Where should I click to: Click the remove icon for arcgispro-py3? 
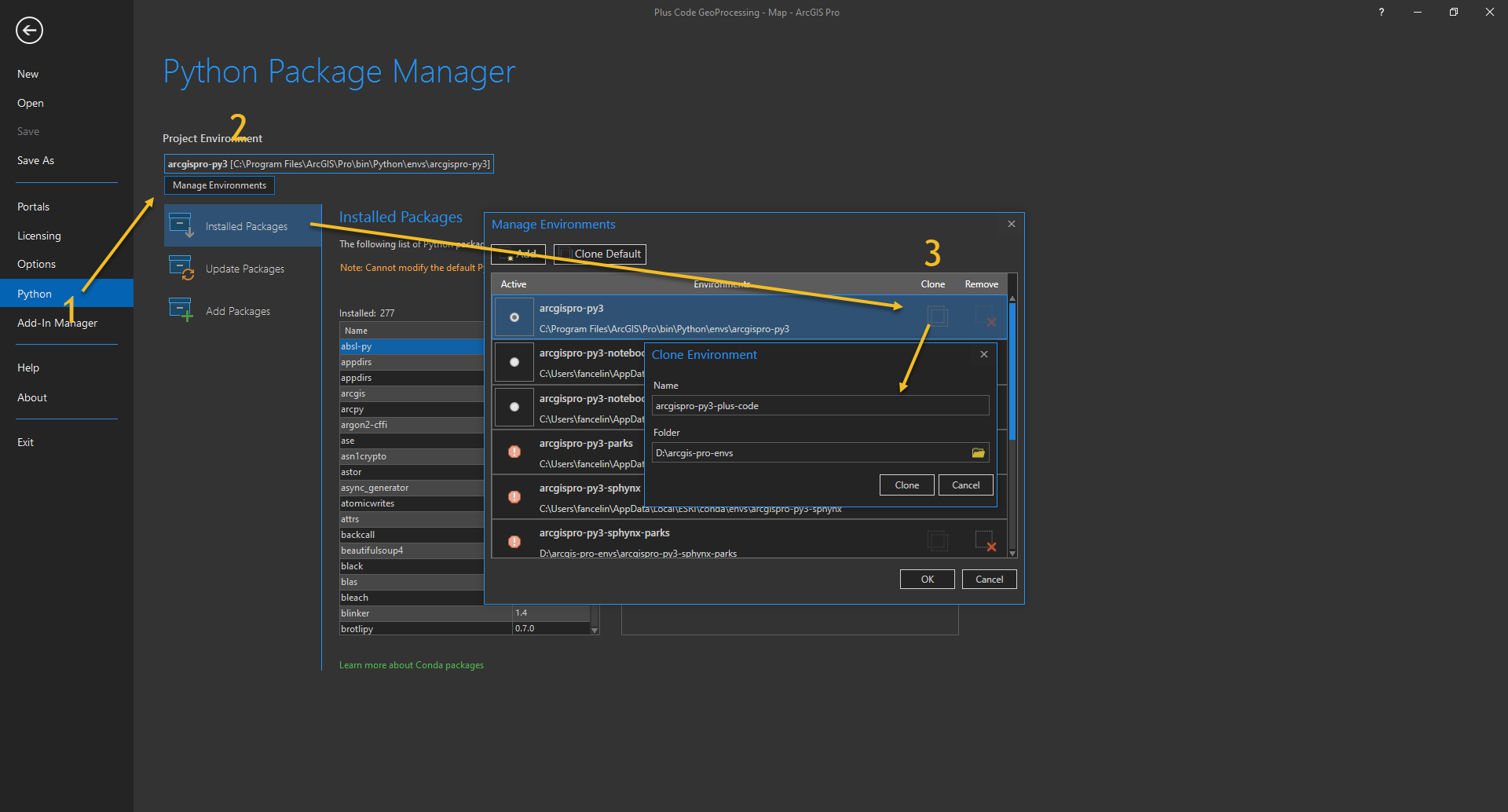pyautogui.click(x=986, y=316)
